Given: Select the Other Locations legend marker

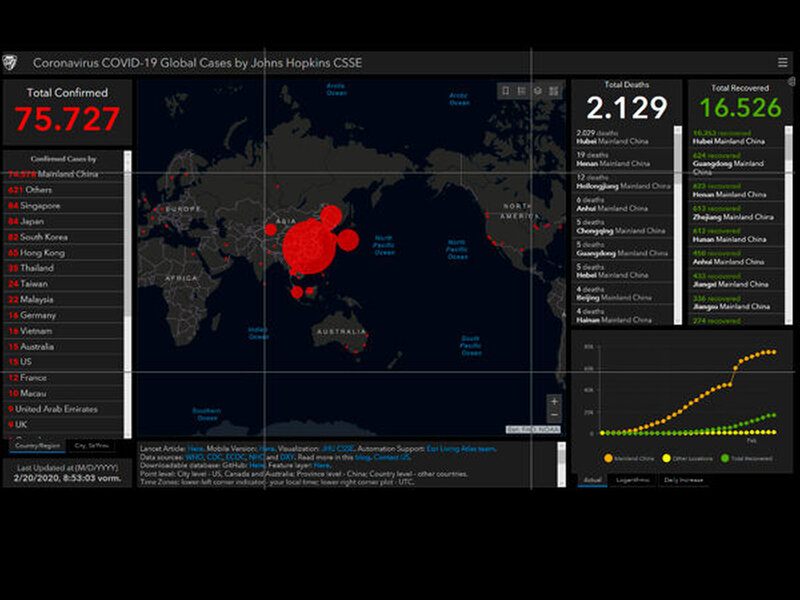Looking at the screenshot, I should pyautogui.click(x=666, y=458).
